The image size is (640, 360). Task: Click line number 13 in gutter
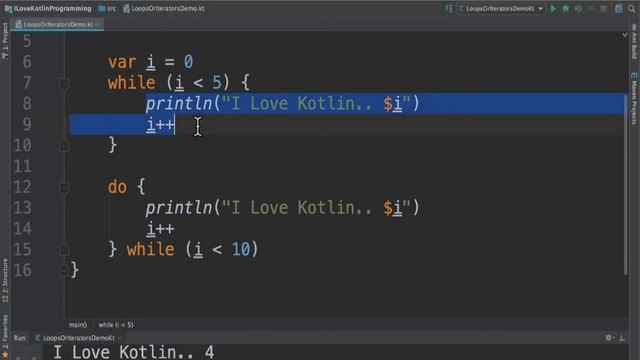point(22,208)
